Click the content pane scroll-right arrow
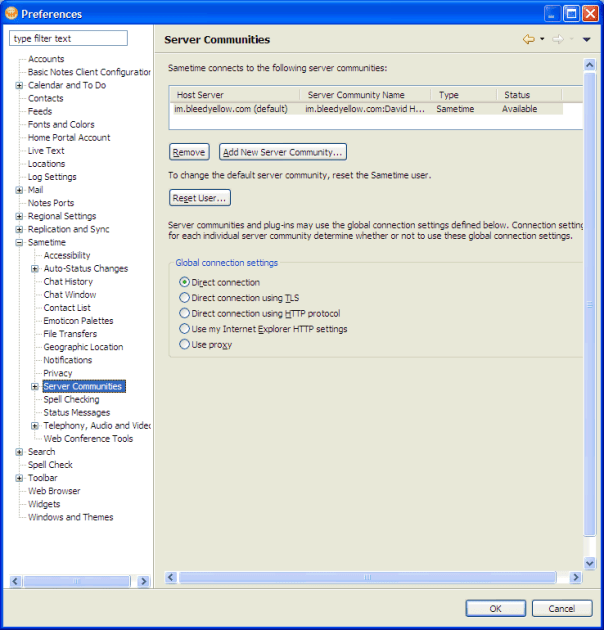The width and height of the screenshot is (604, 630). (575, 577)
